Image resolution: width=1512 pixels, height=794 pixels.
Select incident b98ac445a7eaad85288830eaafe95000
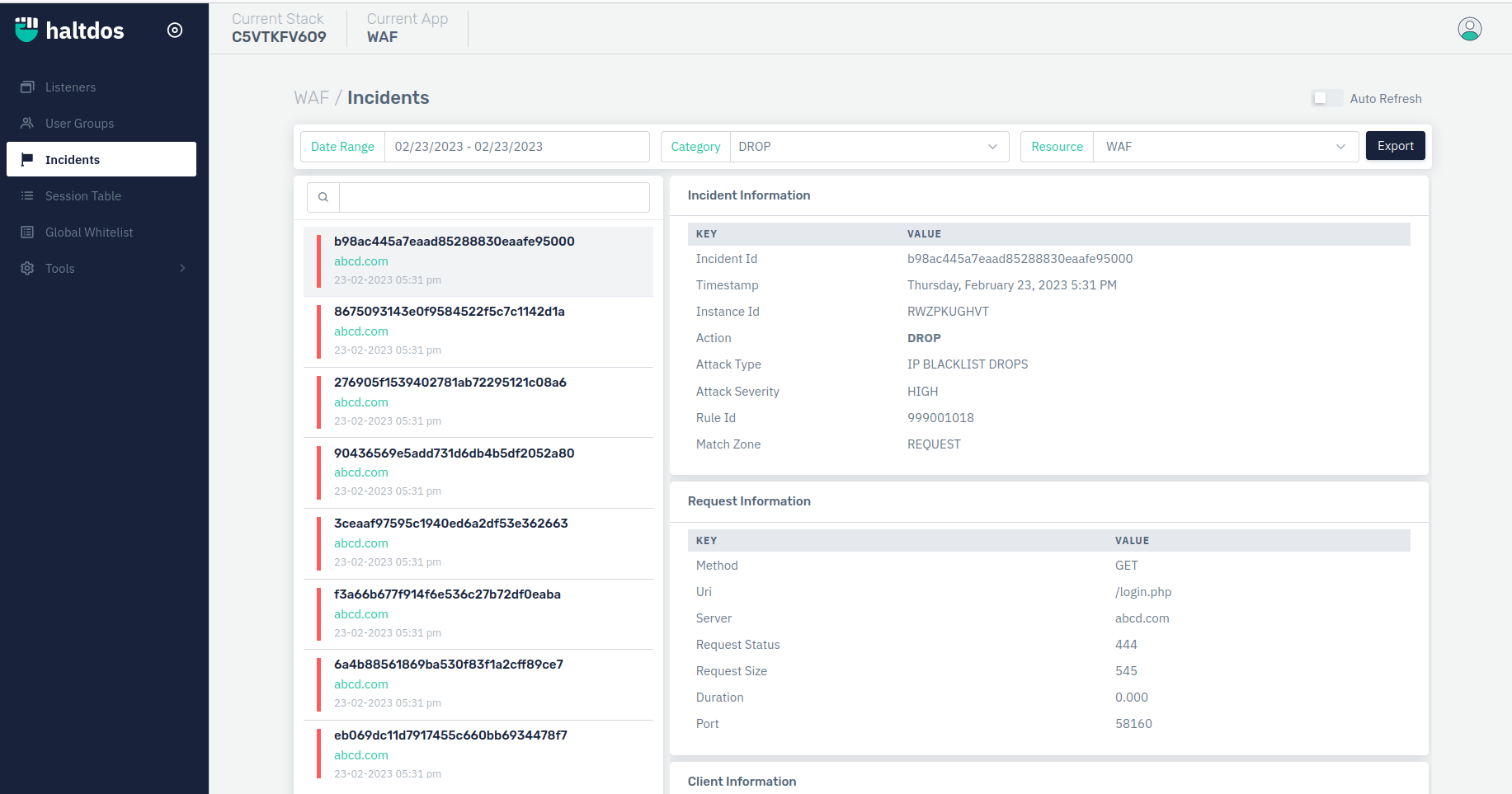[x=478, y=261]
